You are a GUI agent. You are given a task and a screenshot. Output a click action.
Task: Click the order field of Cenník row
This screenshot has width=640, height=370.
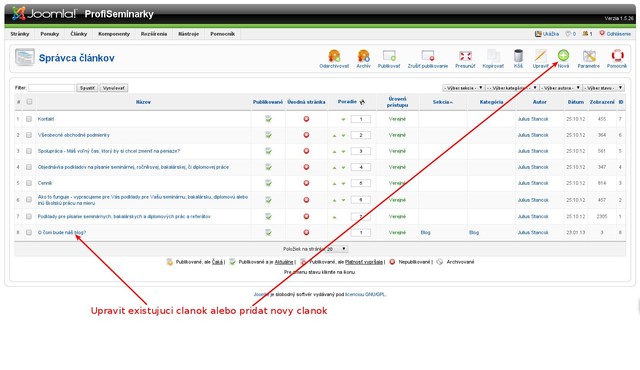pos(361,183)
